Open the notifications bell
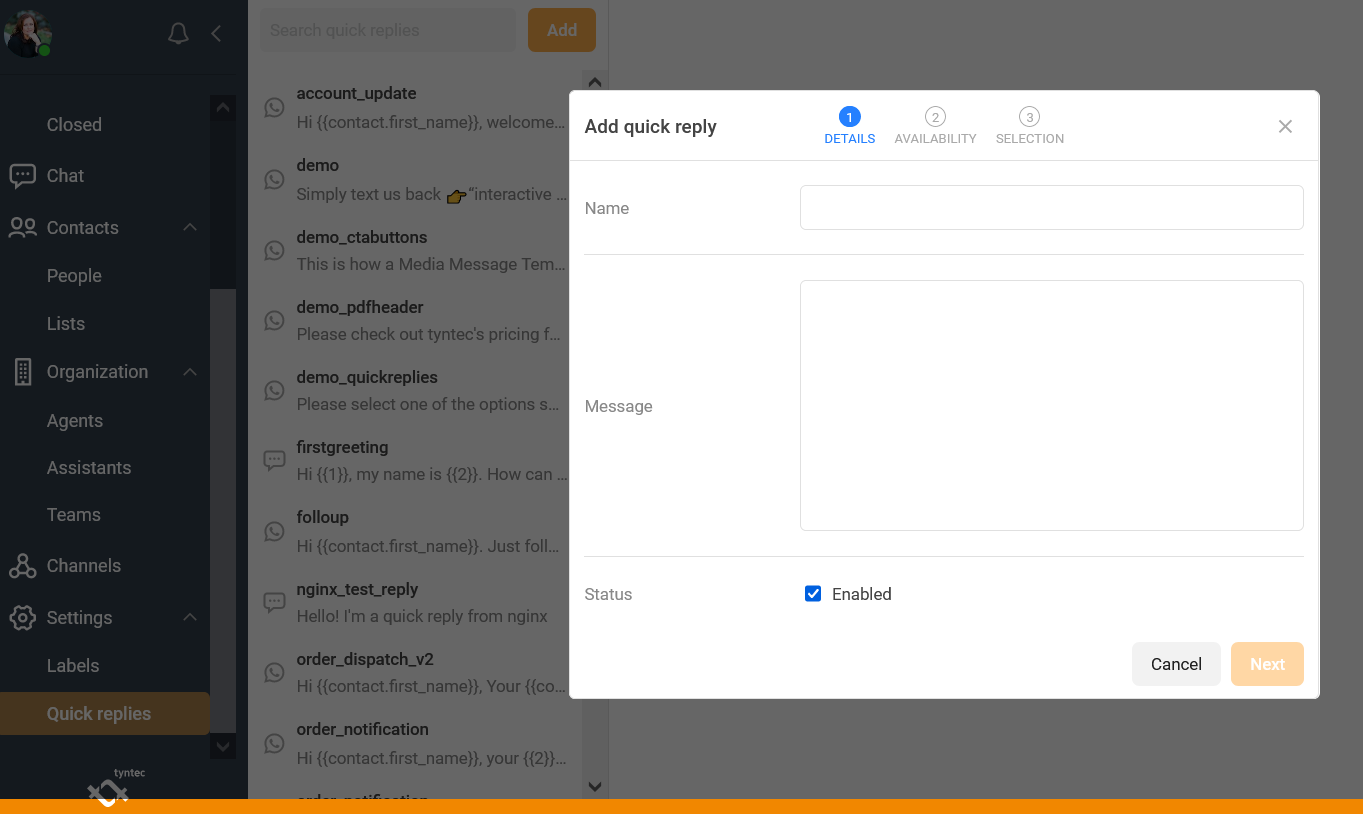 click(x=178, y=34)
